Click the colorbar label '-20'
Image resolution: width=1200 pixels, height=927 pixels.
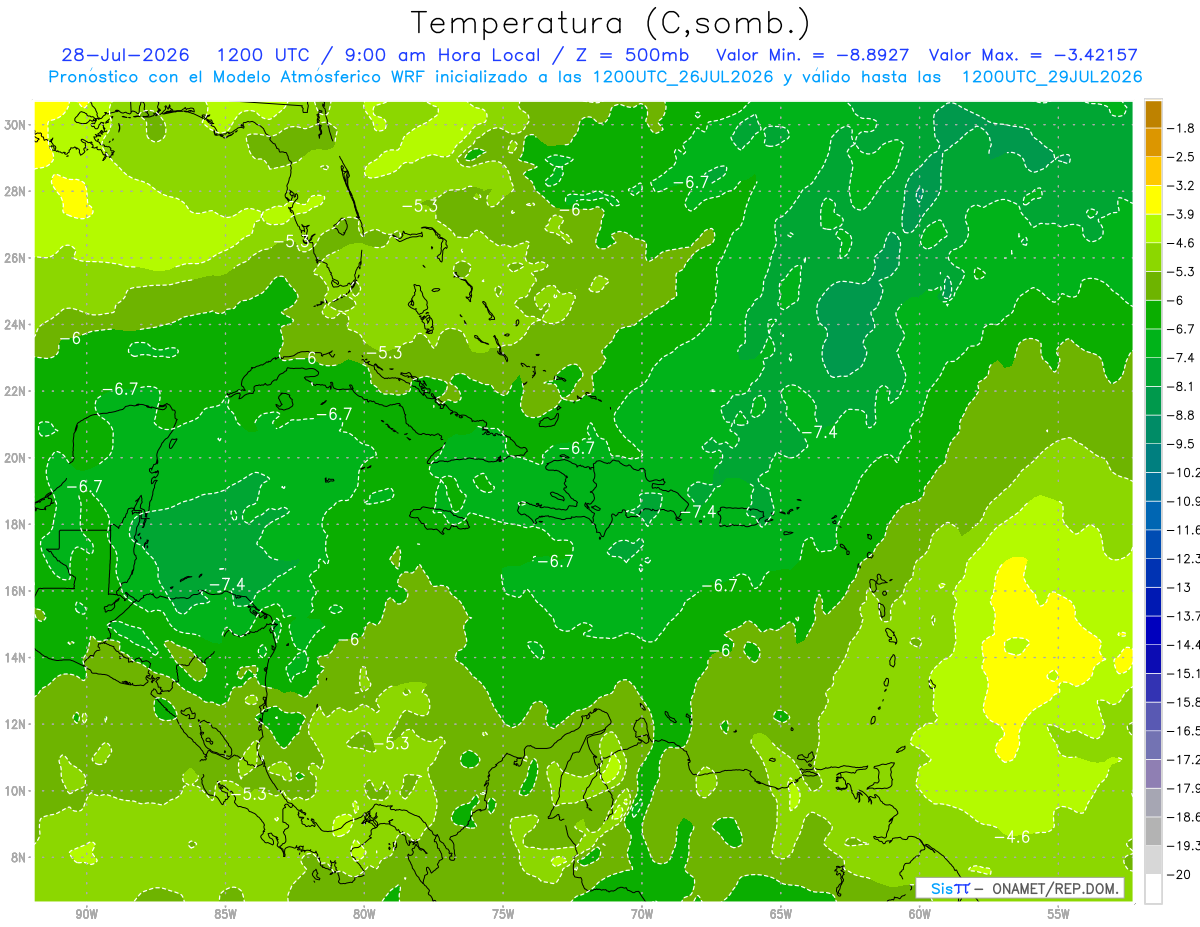[x=1179, y=874]
